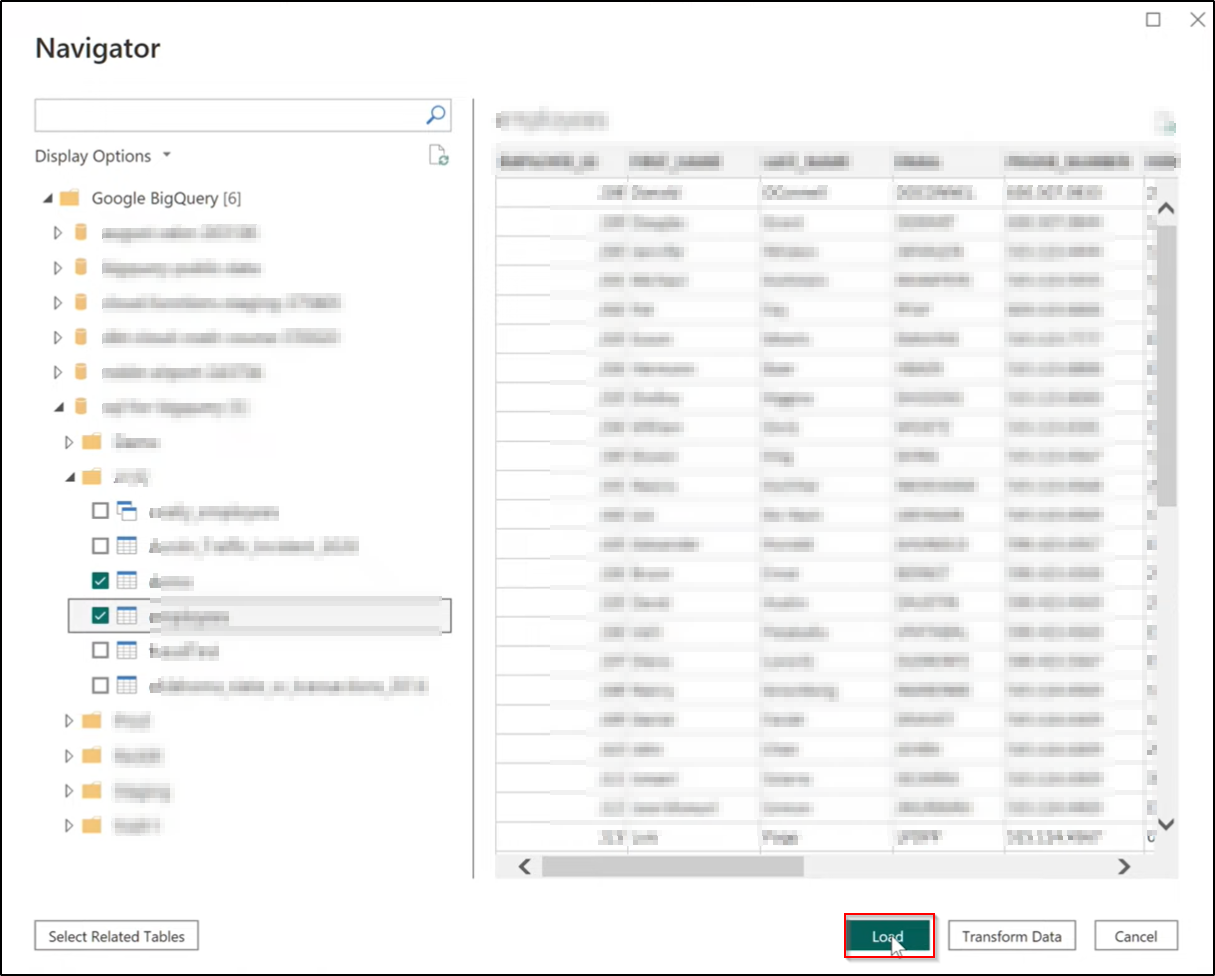Expand the cloud-functions-staging project
This screenshot has width=1215, height=976.
pyautogui.click(x=58, y=302)
